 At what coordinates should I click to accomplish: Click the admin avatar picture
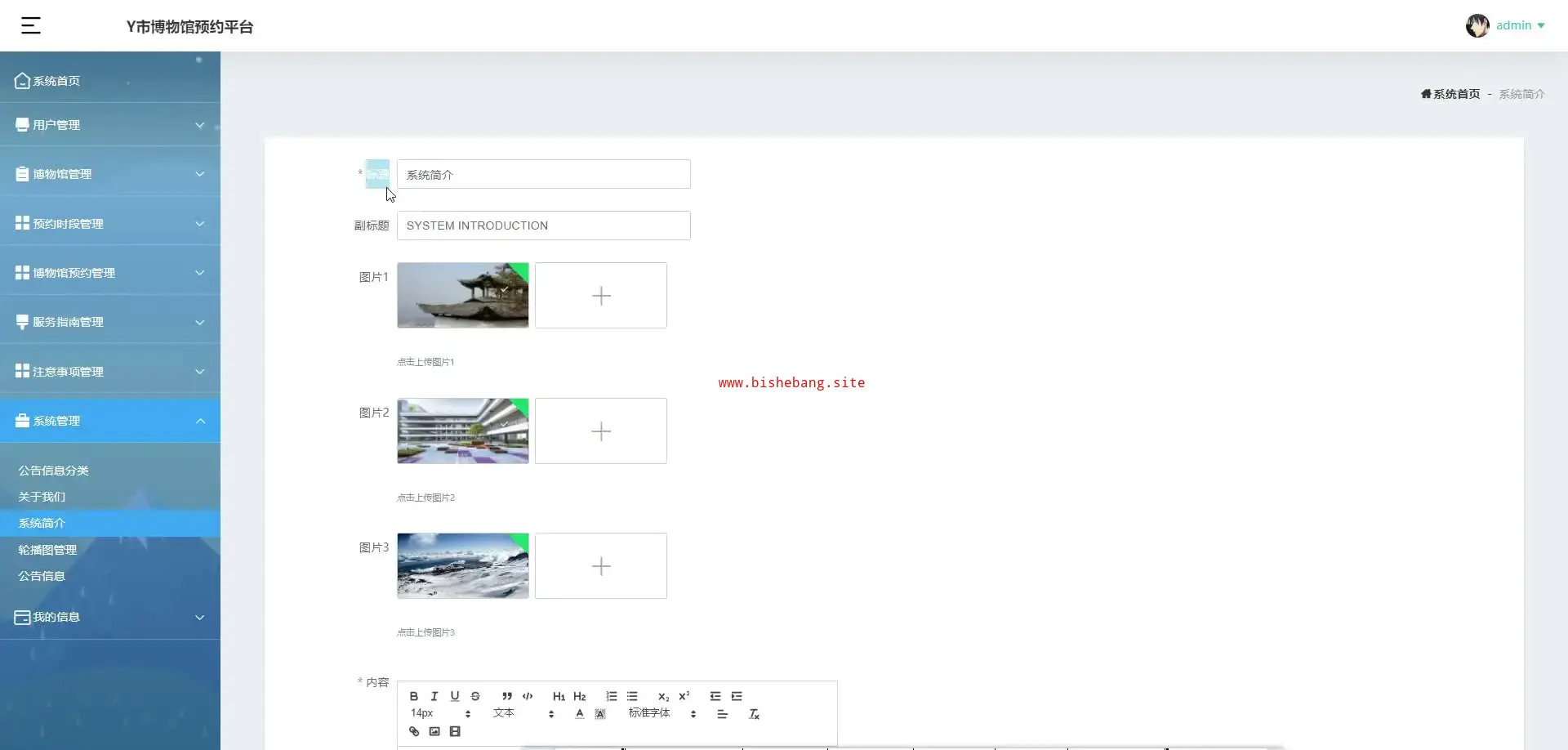click(1477, 26)
